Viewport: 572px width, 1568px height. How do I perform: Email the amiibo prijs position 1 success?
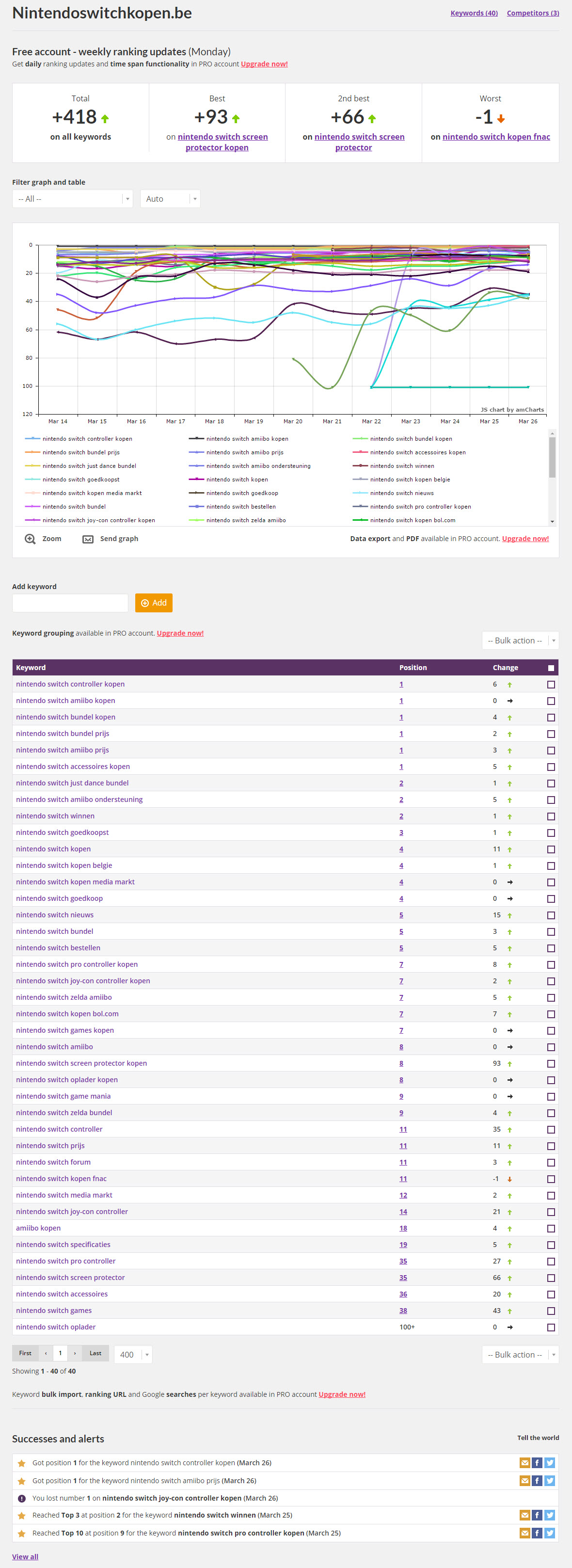[x=524, y=1480]
